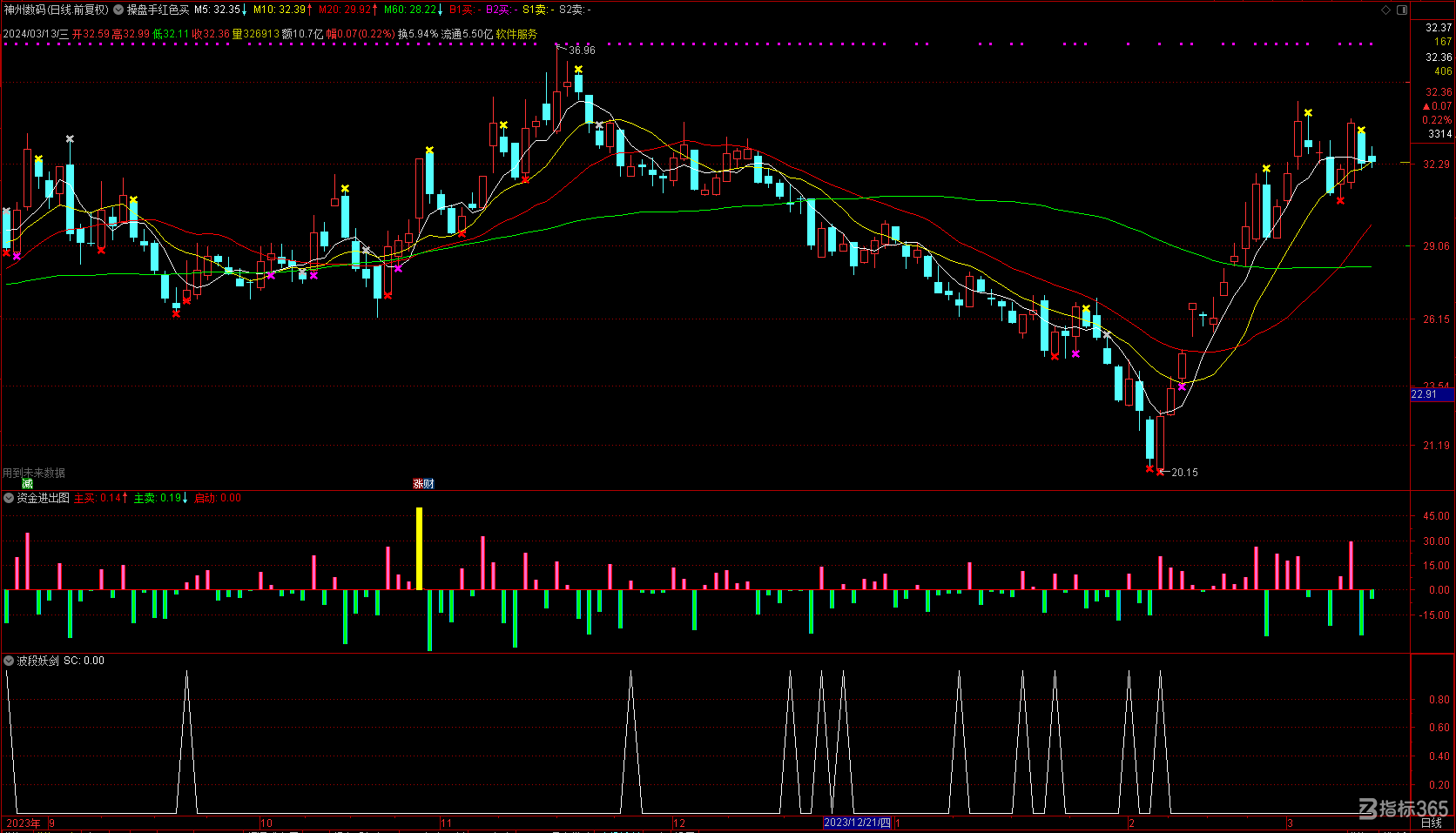Click the 启动: 0.00 value label

coord(218,498)
